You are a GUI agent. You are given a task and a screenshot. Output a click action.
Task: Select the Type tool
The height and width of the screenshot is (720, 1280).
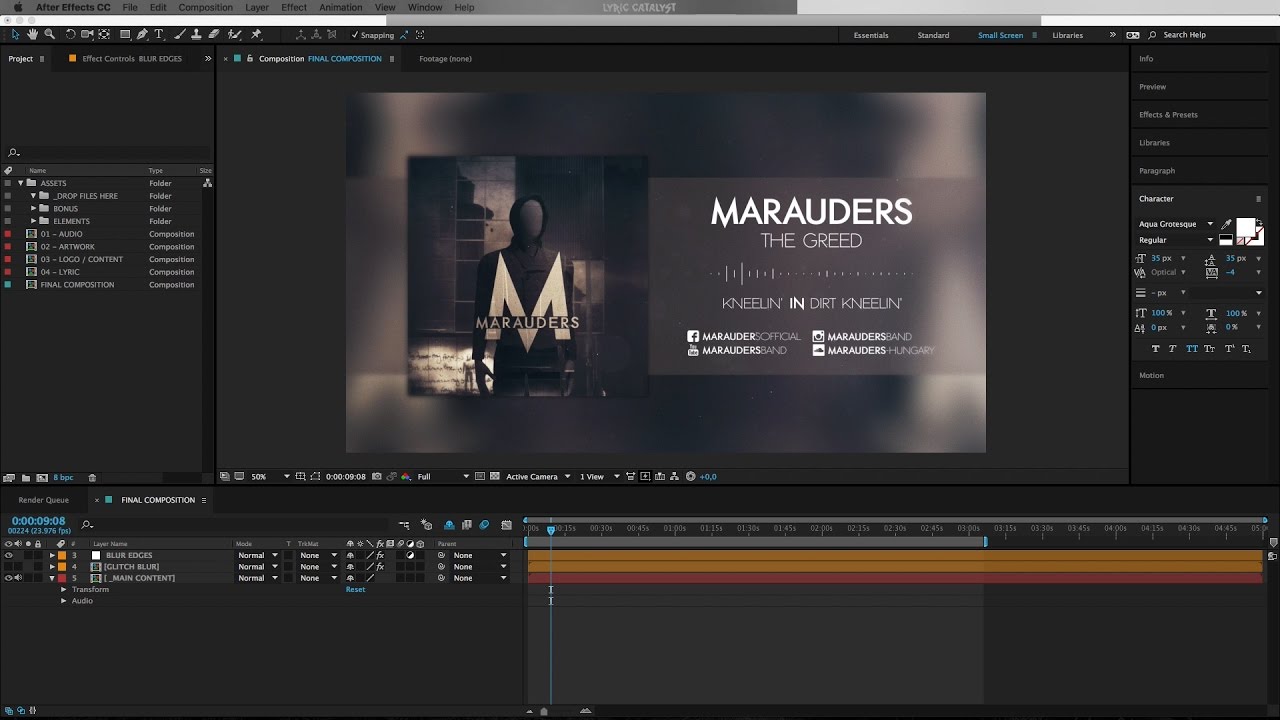[x=159, y=34]
